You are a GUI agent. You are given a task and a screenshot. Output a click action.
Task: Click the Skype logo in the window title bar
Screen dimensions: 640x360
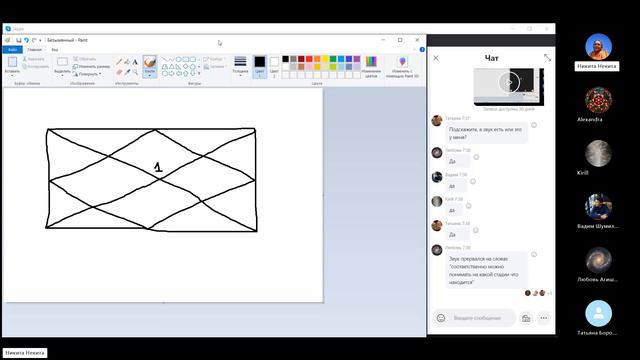click(8, 29)
